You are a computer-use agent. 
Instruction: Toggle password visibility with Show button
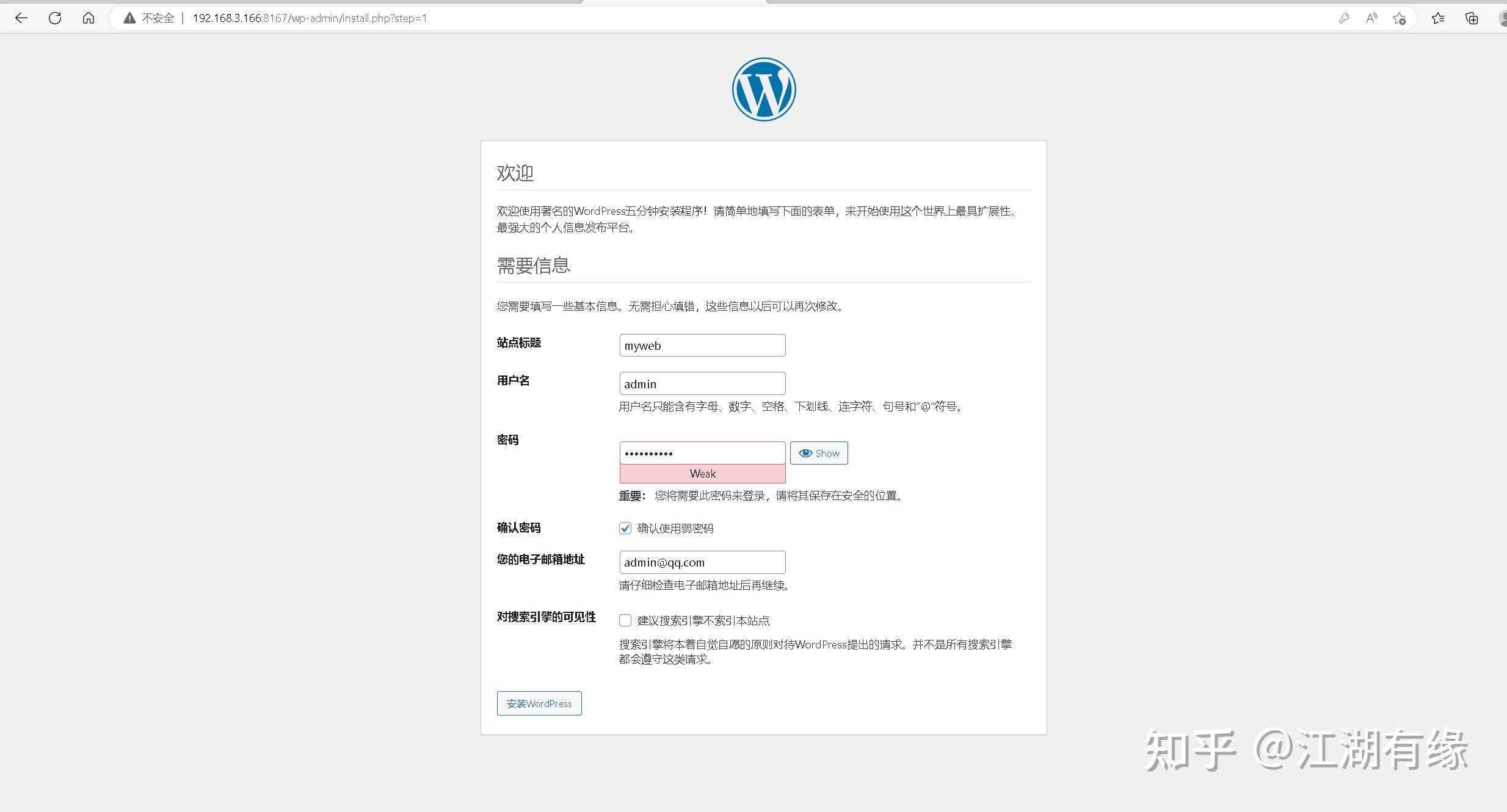[x=818, y=452]
